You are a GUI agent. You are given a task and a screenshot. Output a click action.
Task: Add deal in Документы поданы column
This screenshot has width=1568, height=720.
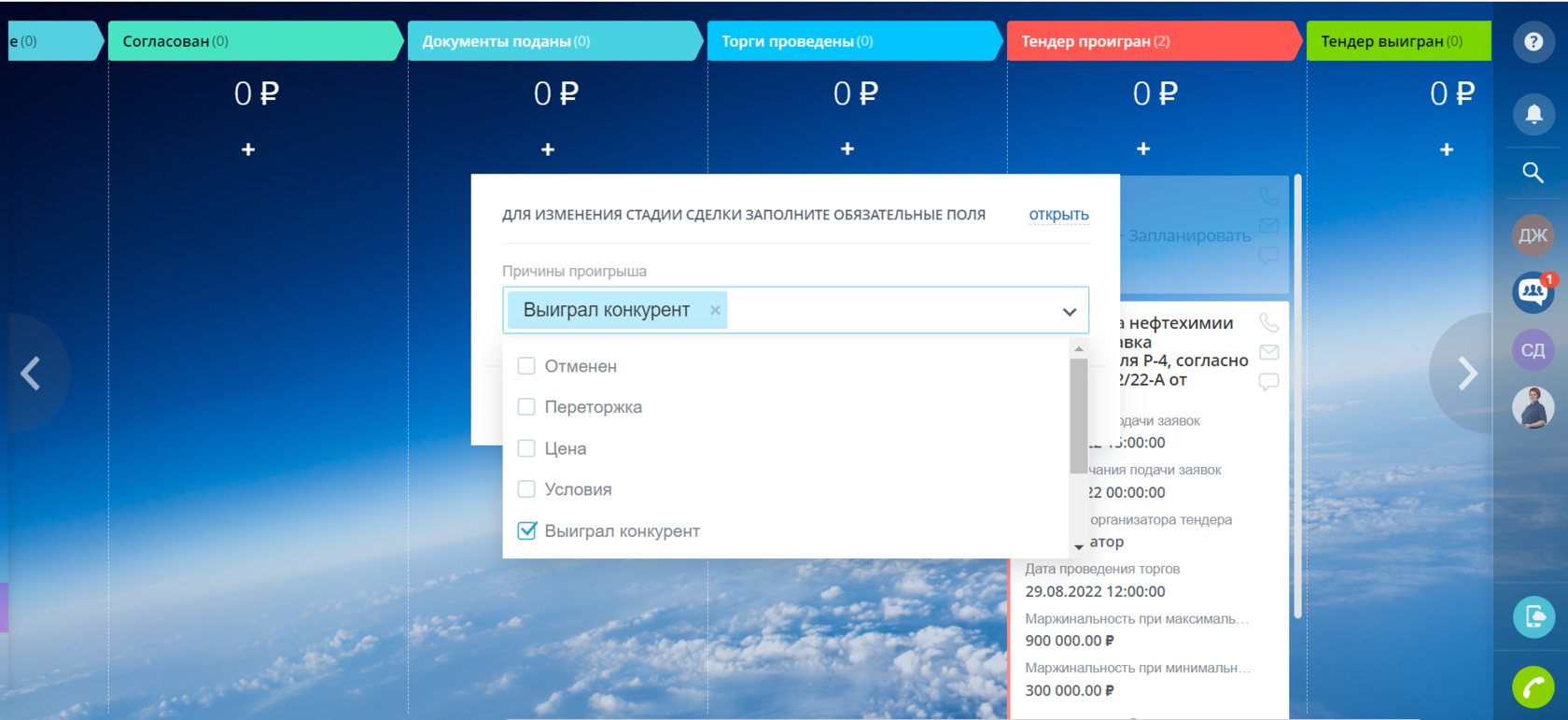pyautogui.click(x=548, y=149)
